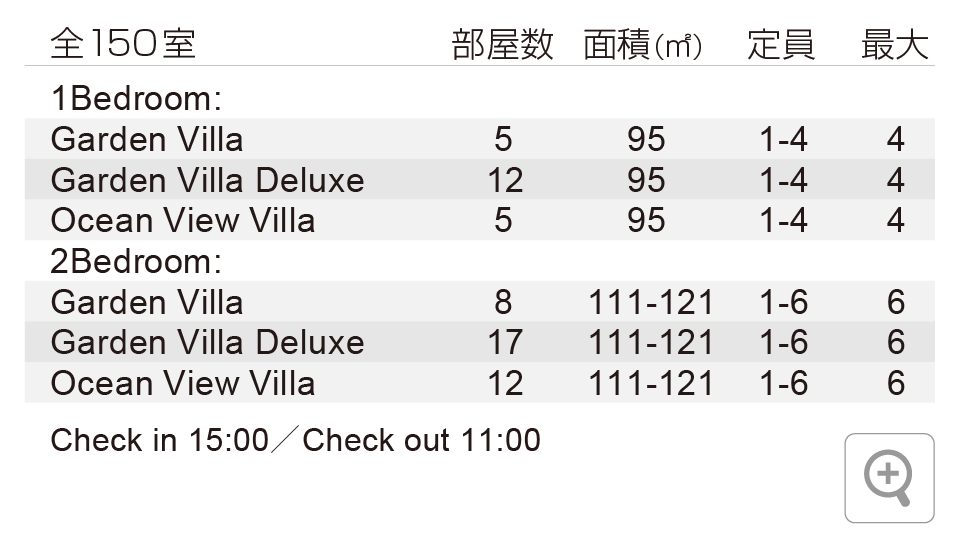The width and height of the screenshot is (960, 548).
Task: Click the 1Bedroom section label
Action: (x=135, y=98)
